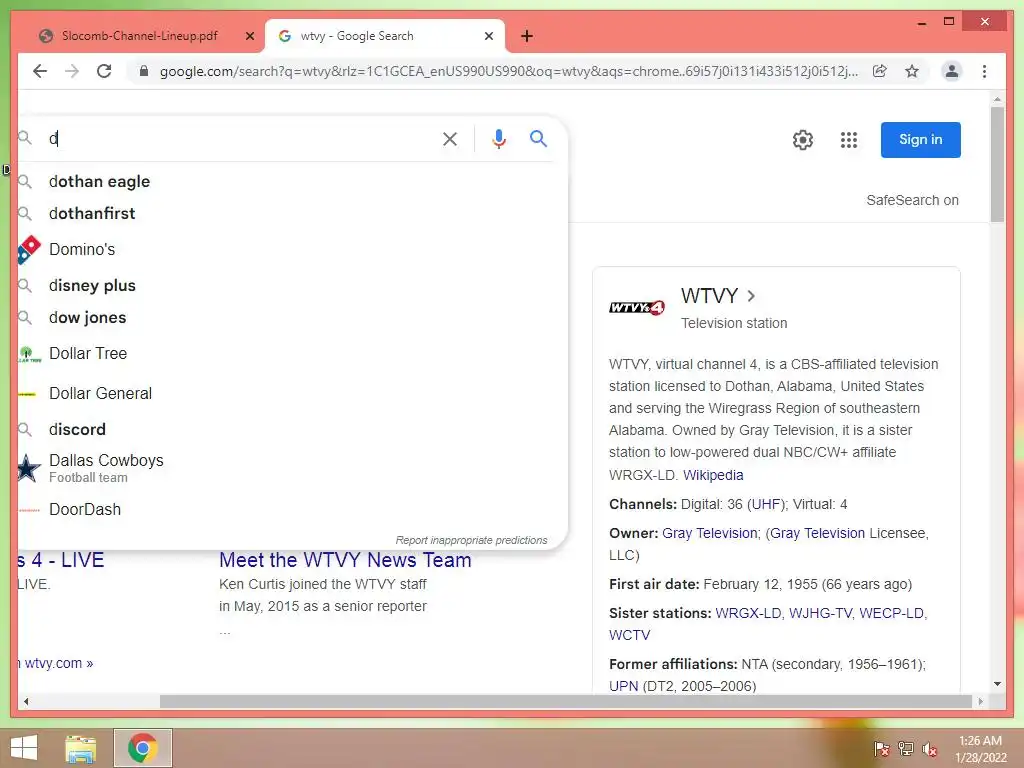Click the vertical scrollbar down arrow
Screen dimensions: 1024x768
tap(997, 684)
